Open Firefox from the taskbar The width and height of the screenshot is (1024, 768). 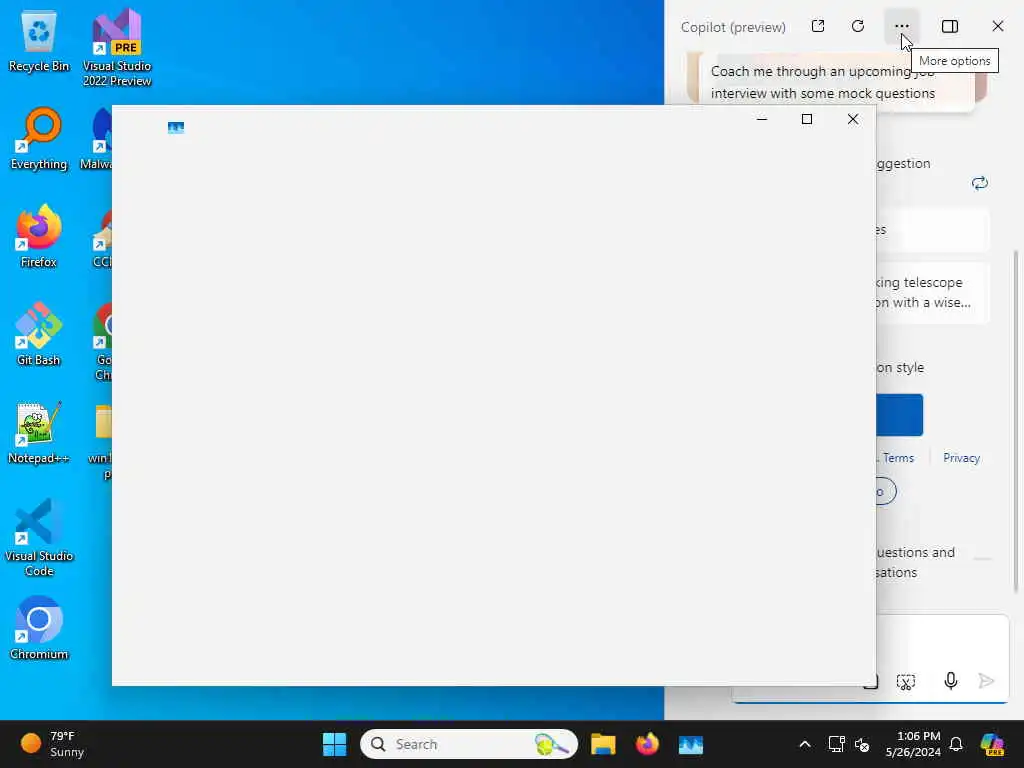(647, 744)
